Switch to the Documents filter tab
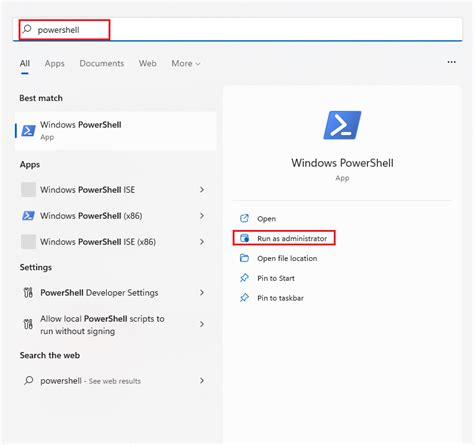Screen dimensions: 474x445 coord(102,63)
